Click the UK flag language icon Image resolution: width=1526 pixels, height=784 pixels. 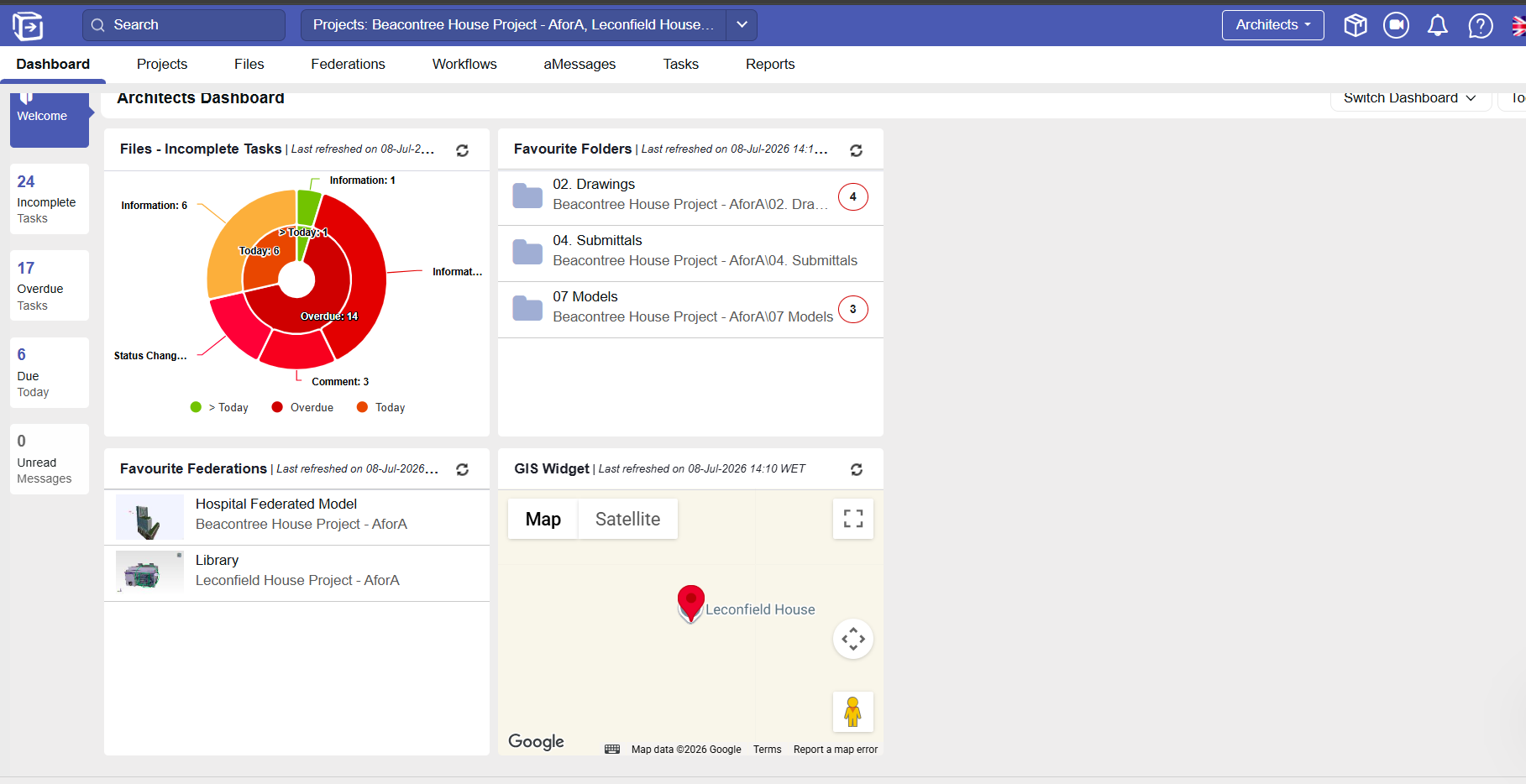[1518, 26]
